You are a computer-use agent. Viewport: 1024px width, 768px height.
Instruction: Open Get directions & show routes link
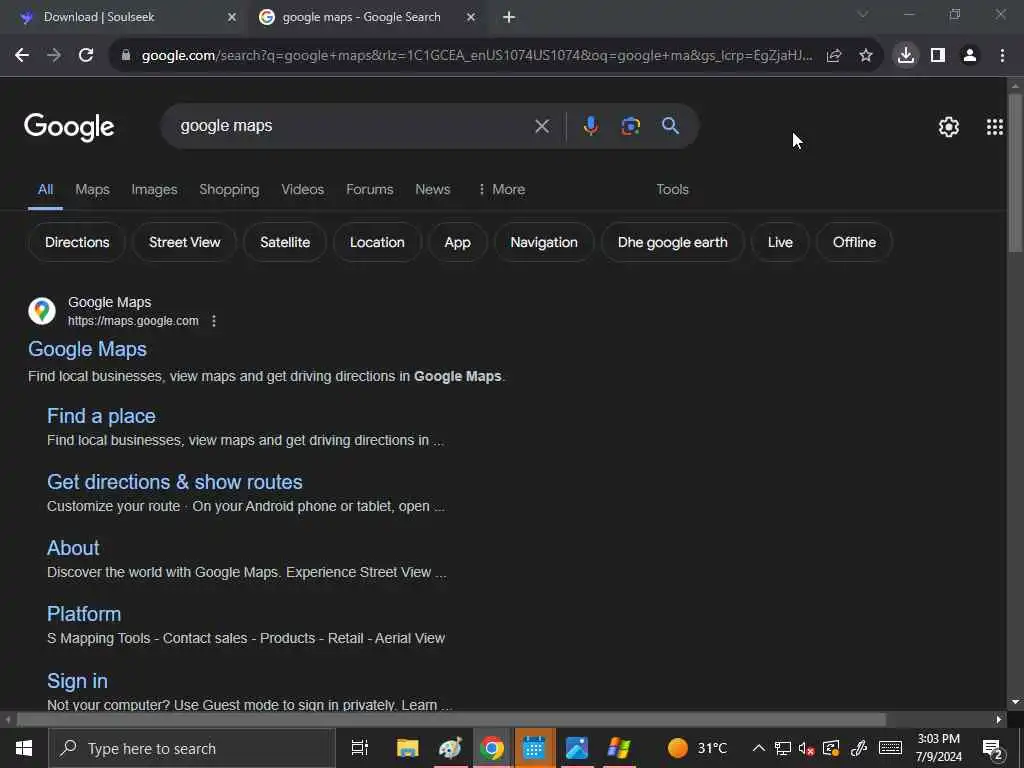point(175,482)
